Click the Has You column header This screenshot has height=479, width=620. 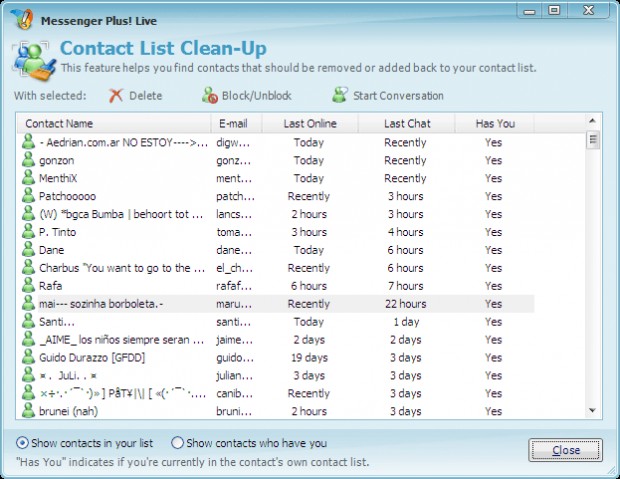point(494,123)
